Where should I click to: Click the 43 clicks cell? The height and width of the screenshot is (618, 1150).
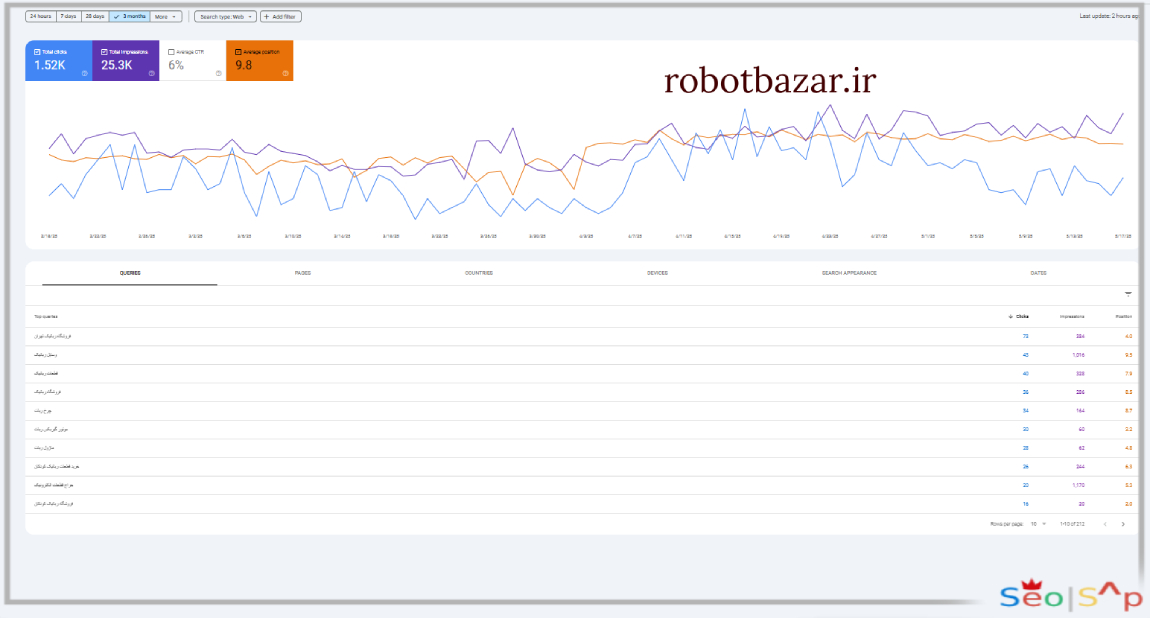tap(1025, 355)
